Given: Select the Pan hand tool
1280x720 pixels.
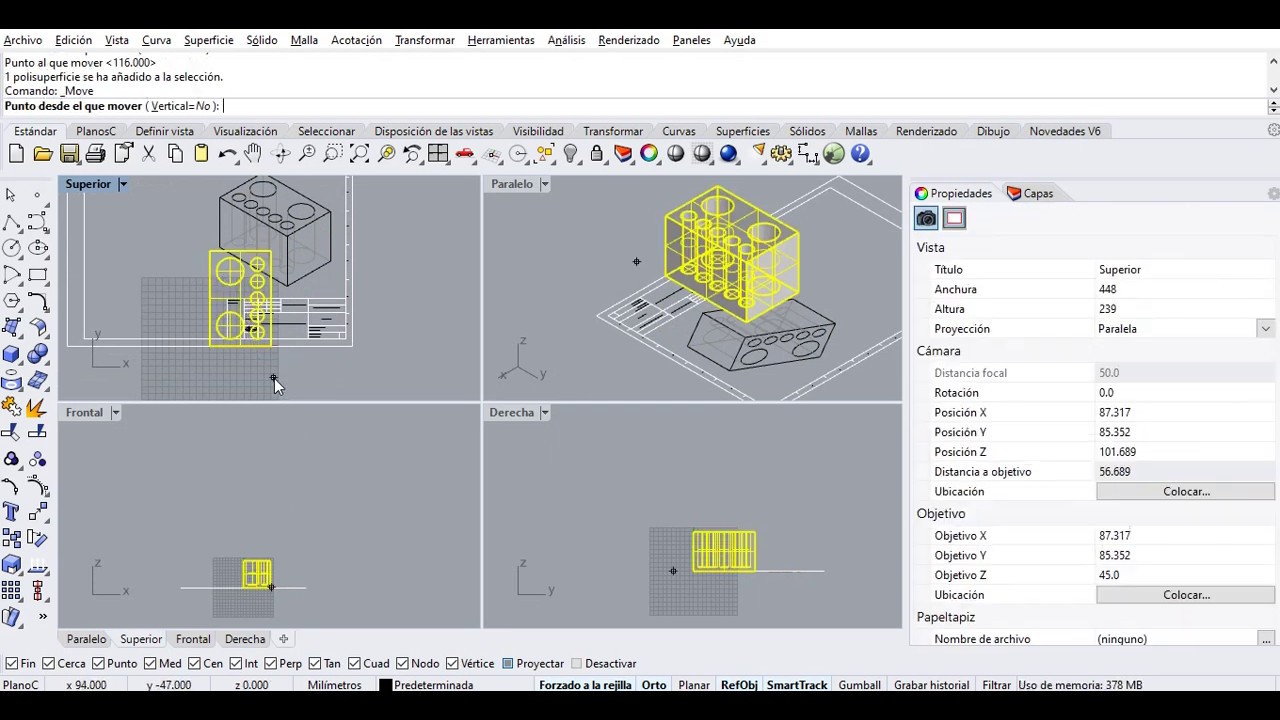Looking at the screenshot, I should coord(254,154).
